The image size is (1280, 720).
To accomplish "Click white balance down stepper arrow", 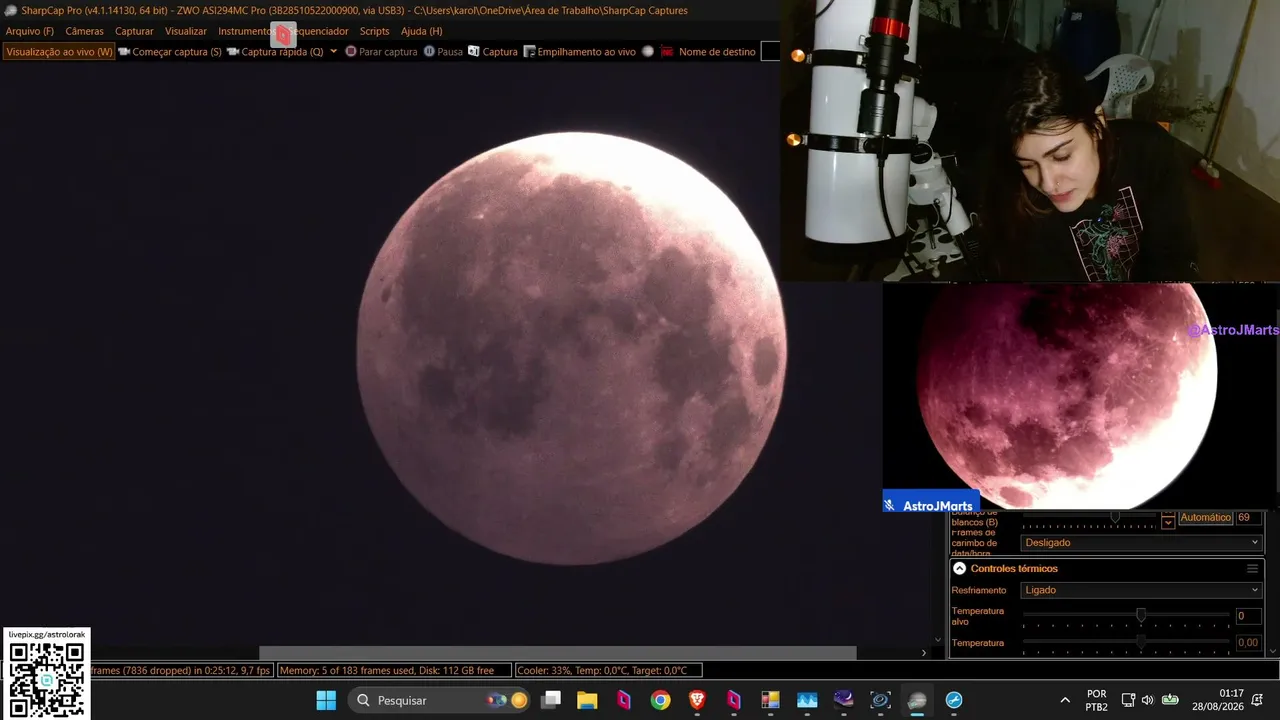I will click(x=1168, y=523).
